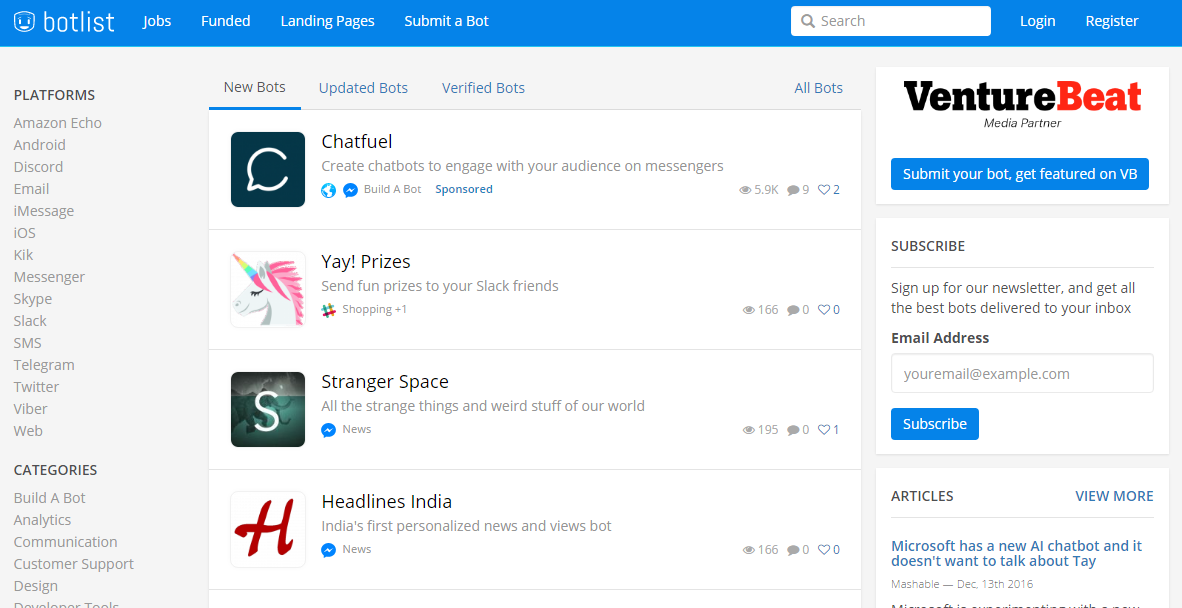The width and height of the screenshot is (1182, 608).
Task: Click the comments icon for Yay! Prizes
Action: pyautogui.click(x=793, y=310)
